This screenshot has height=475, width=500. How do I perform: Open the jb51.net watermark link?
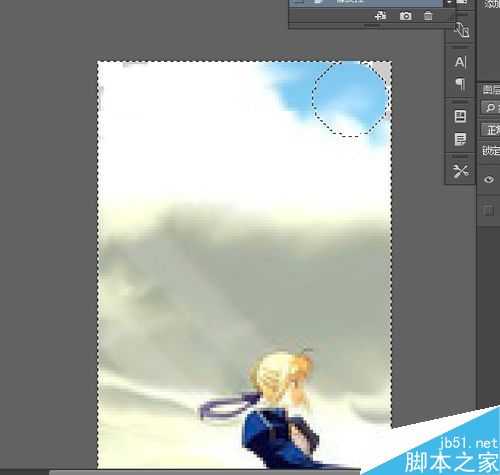click(468, 443)
